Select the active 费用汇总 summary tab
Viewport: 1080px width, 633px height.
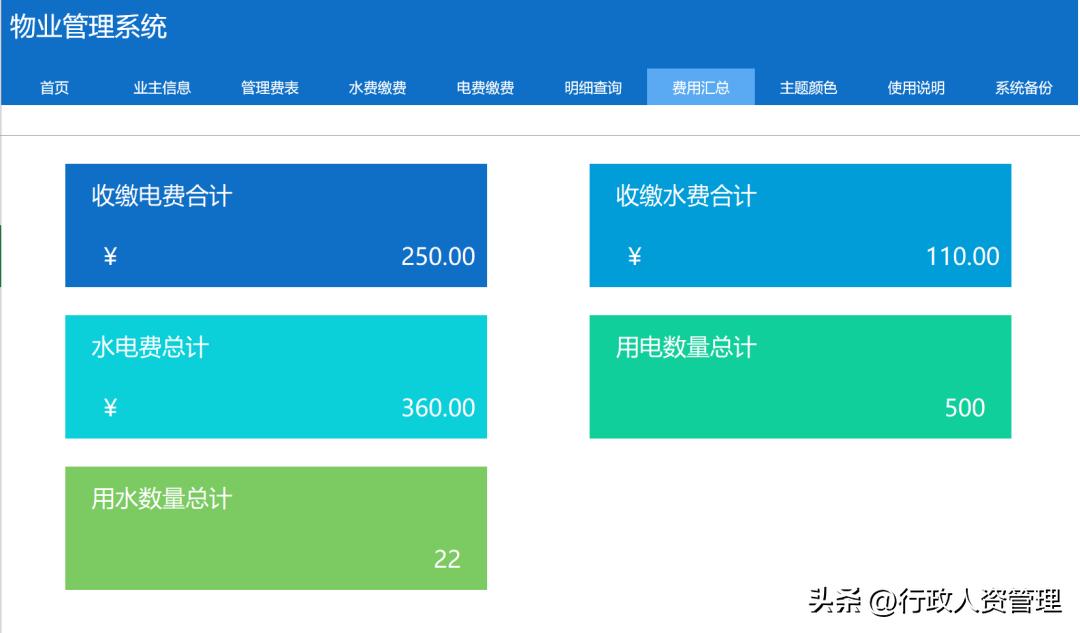(x=702, y=87)
